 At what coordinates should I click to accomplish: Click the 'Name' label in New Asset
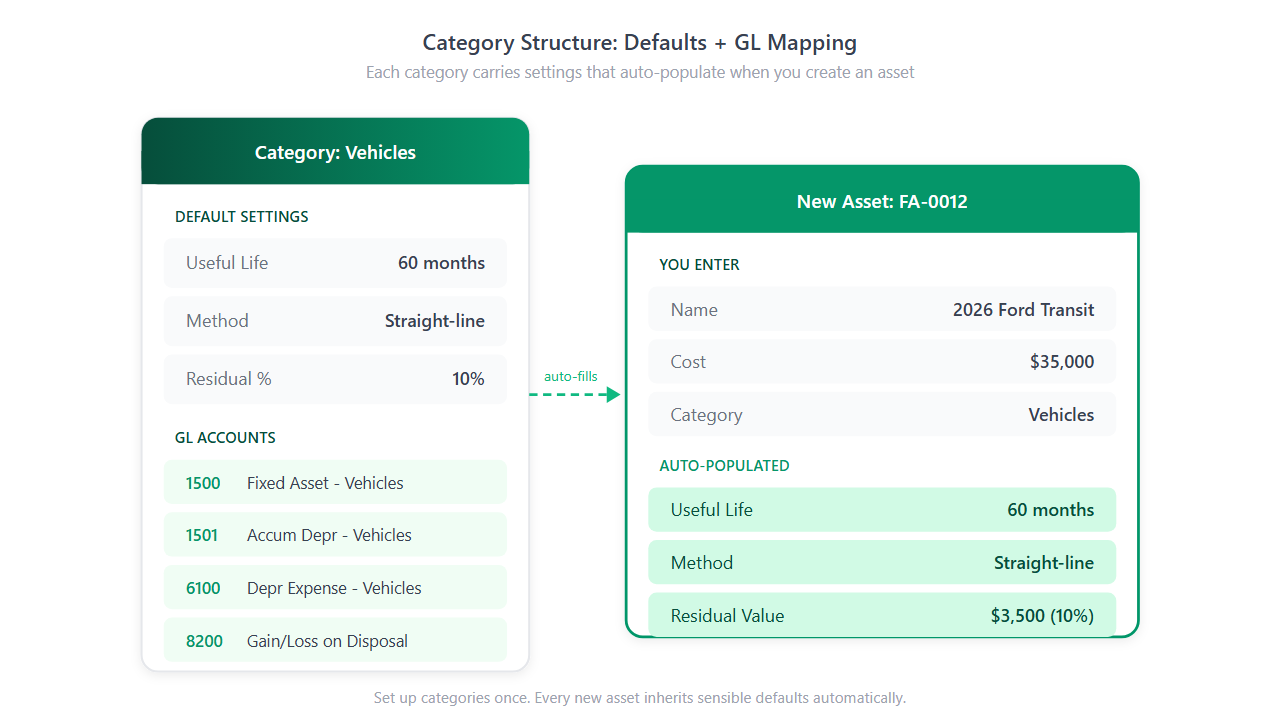(x=694, y=310)
